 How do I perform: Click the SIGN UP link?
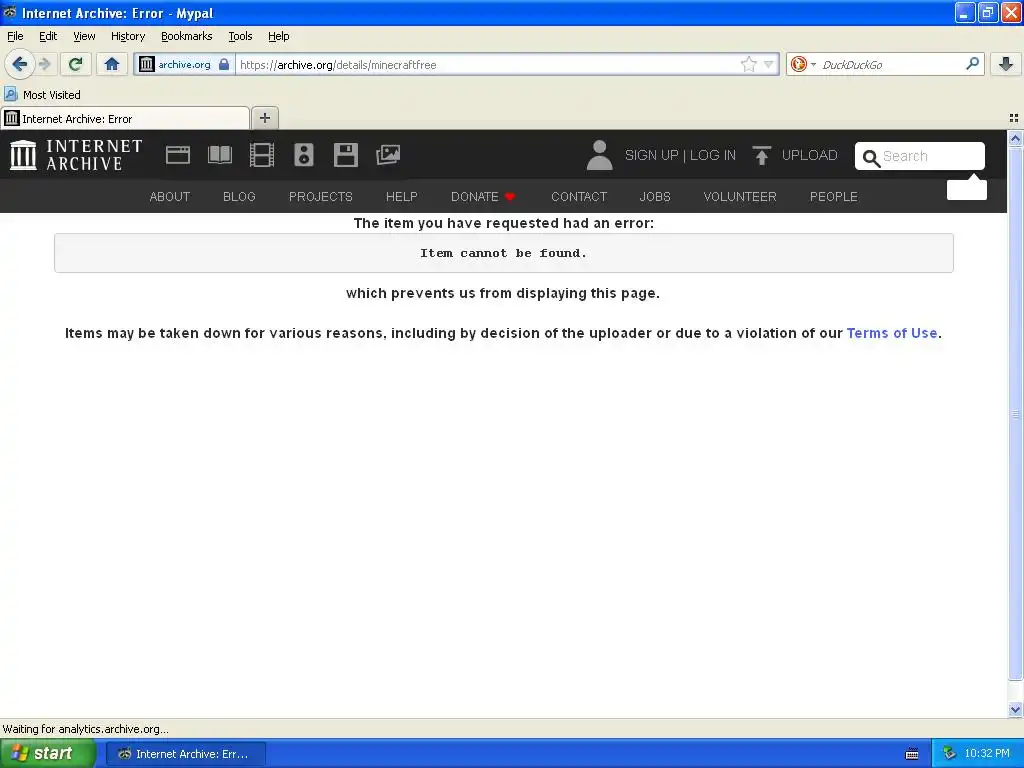point(652,155)
